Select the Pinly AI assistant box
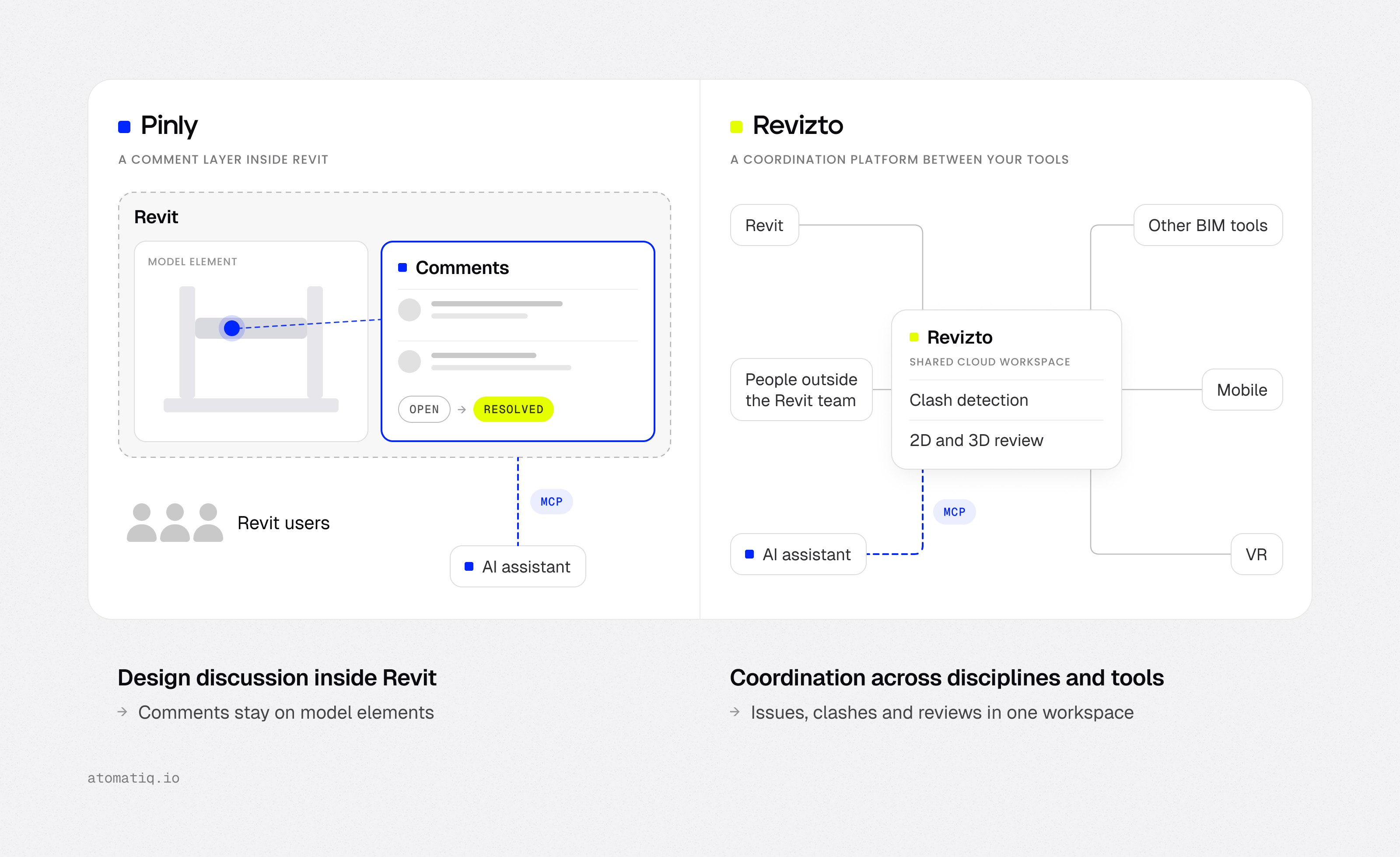This screenshot has height=857, width=1400. (518, 567)
